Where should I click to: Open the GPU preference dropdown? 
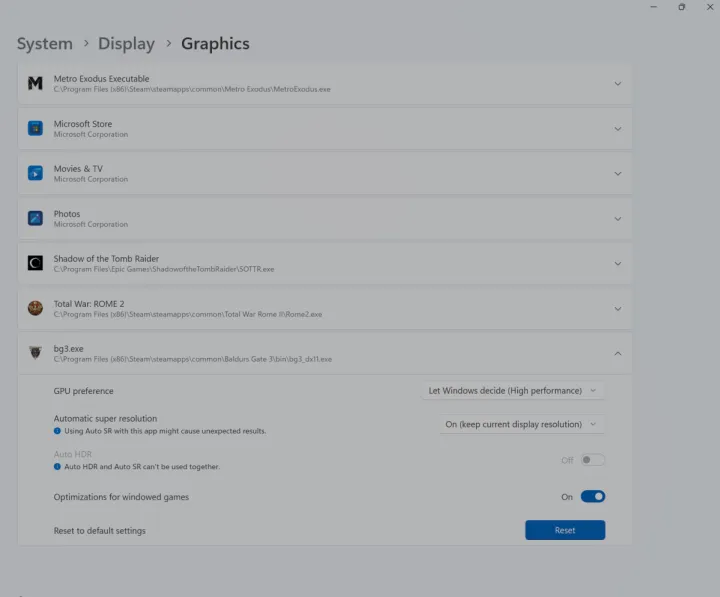click(512, 391)
